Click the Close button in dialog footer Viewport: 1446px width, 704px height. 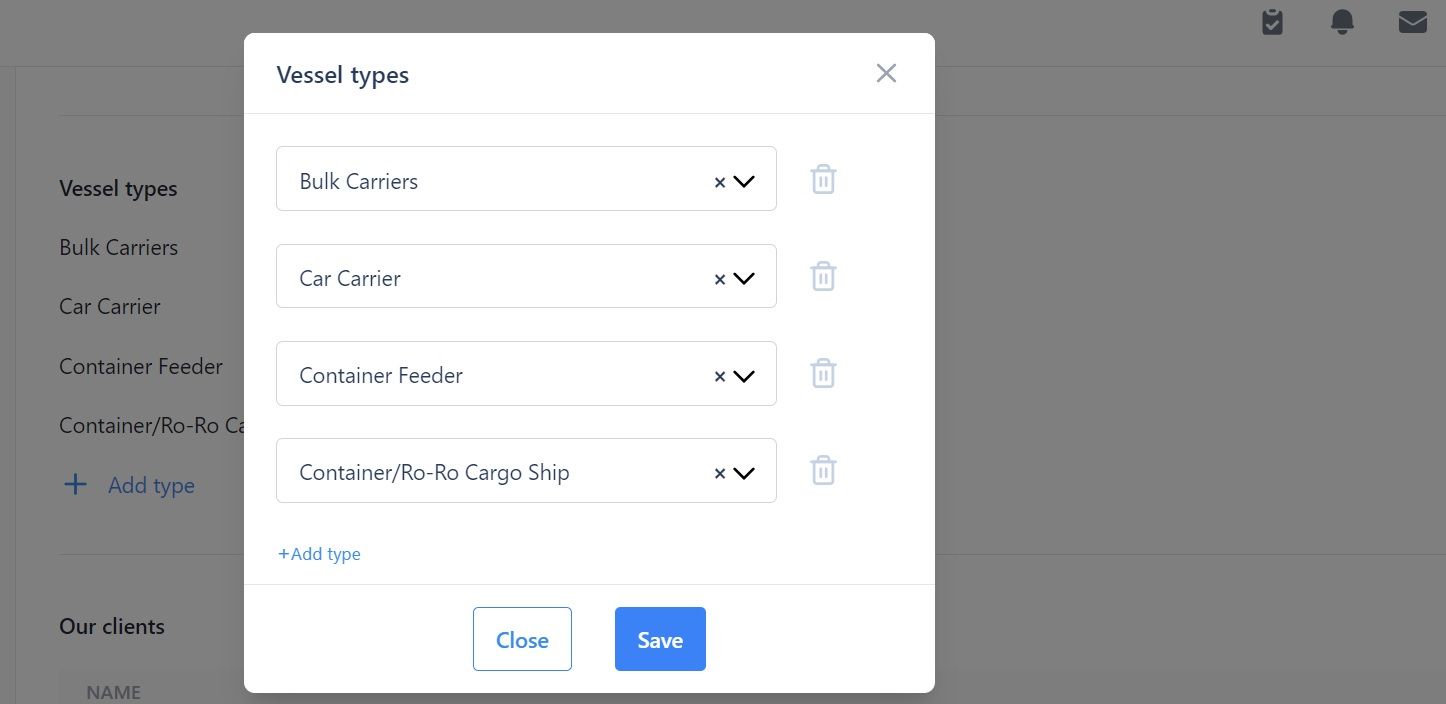click(522, 639)
